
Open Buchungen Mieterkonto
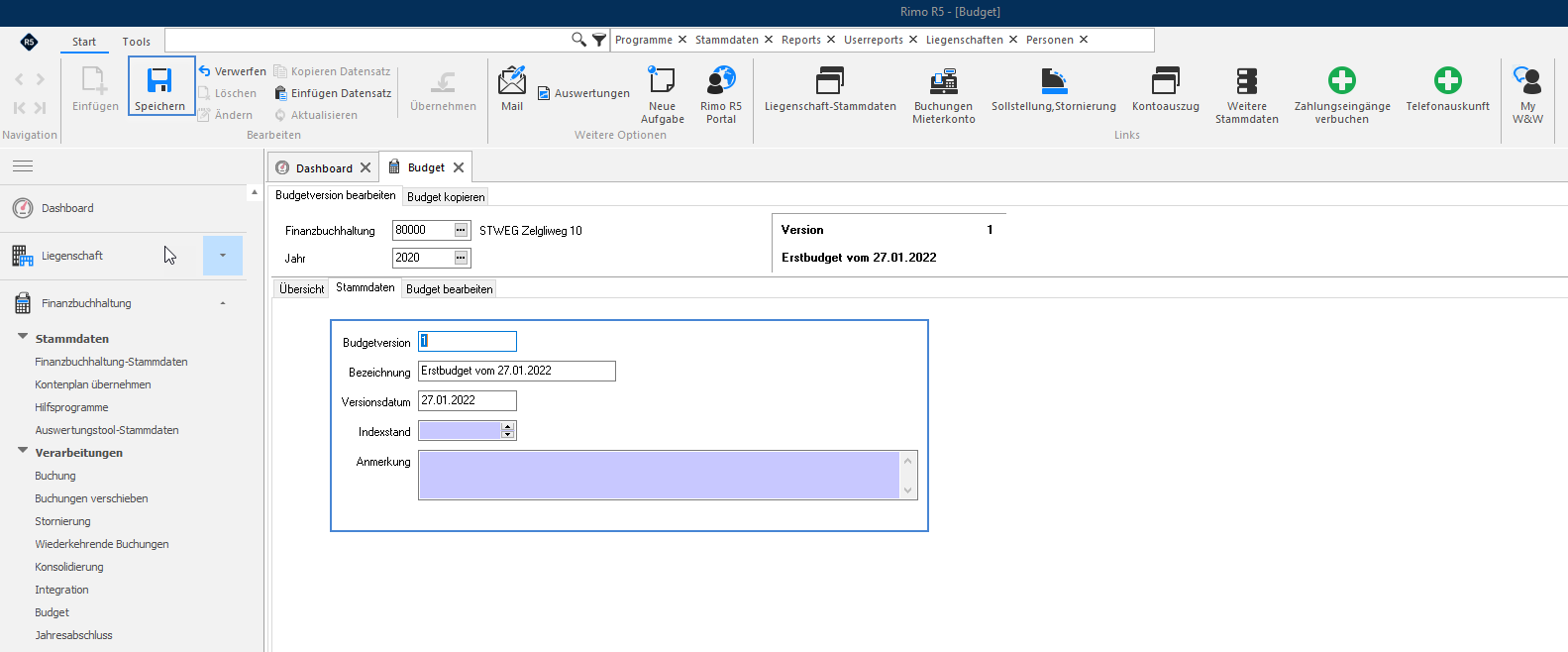click(944, 94)
